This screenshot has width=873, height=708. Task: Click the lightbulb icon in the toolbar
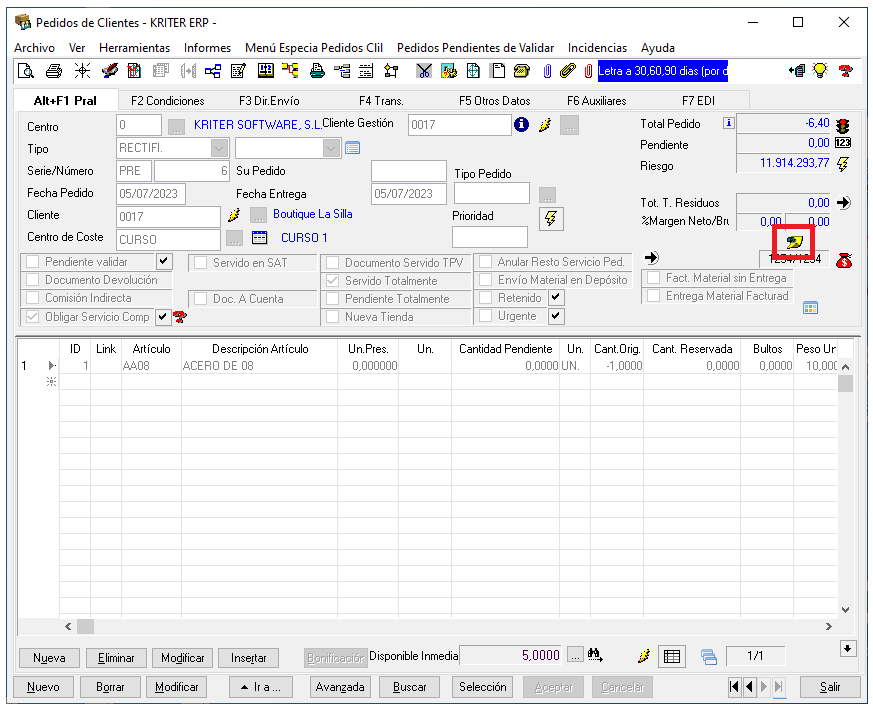(820, 71)
